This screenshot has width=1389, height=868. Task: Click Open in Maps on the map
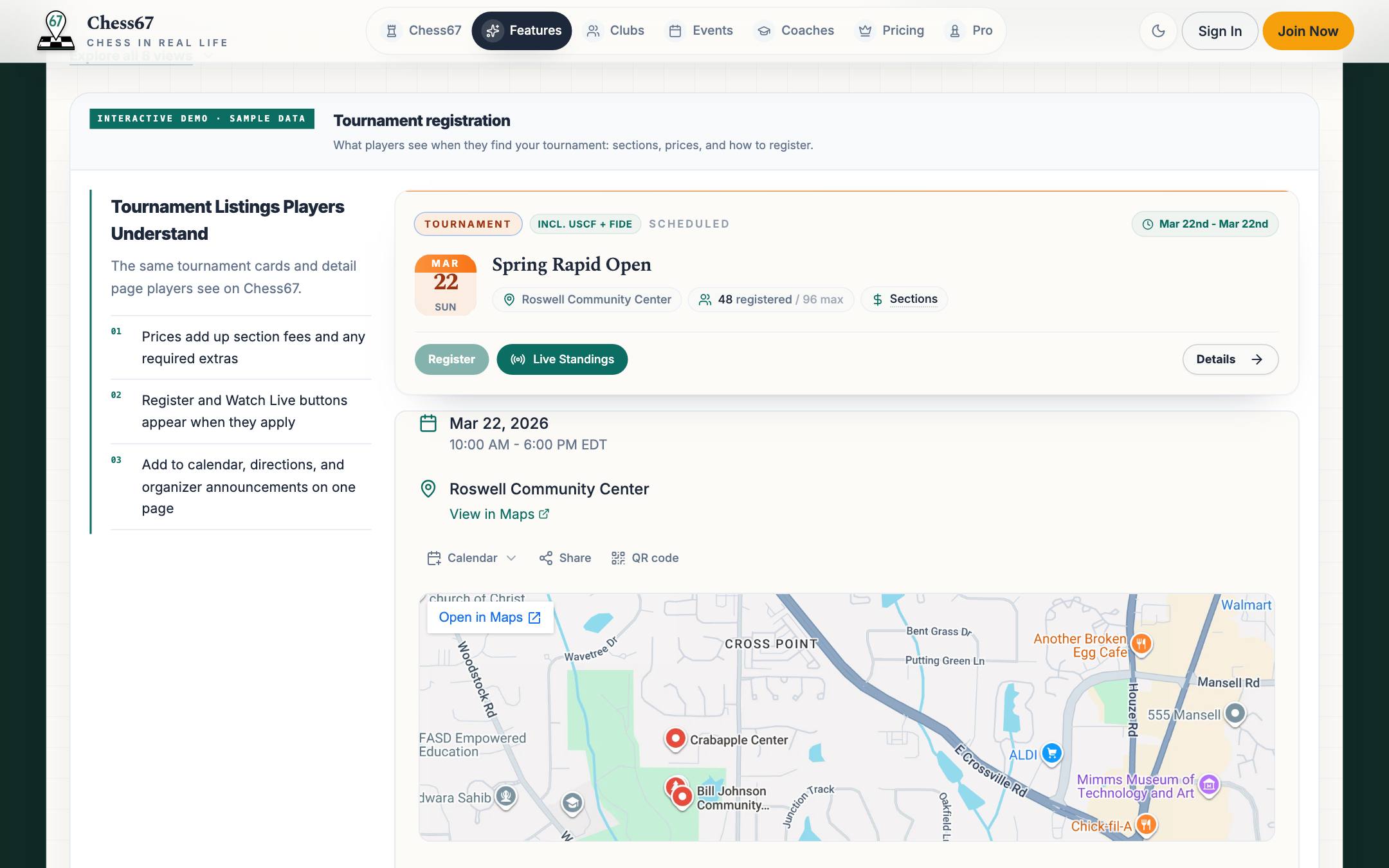click(x=490, y=617)
